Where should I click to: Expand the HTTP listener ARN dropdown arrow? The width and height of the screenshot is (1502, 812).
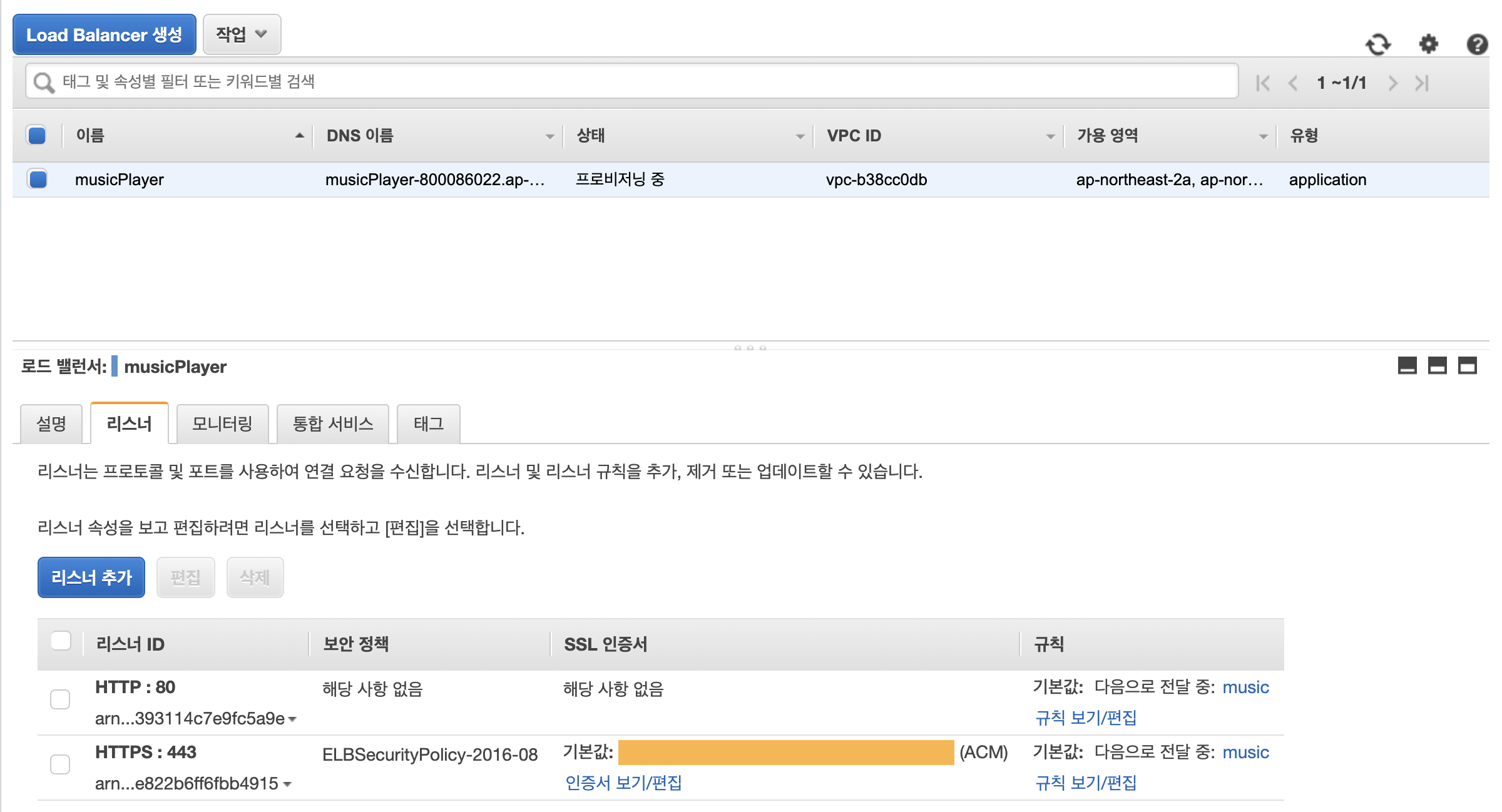(x=292, y=719)
